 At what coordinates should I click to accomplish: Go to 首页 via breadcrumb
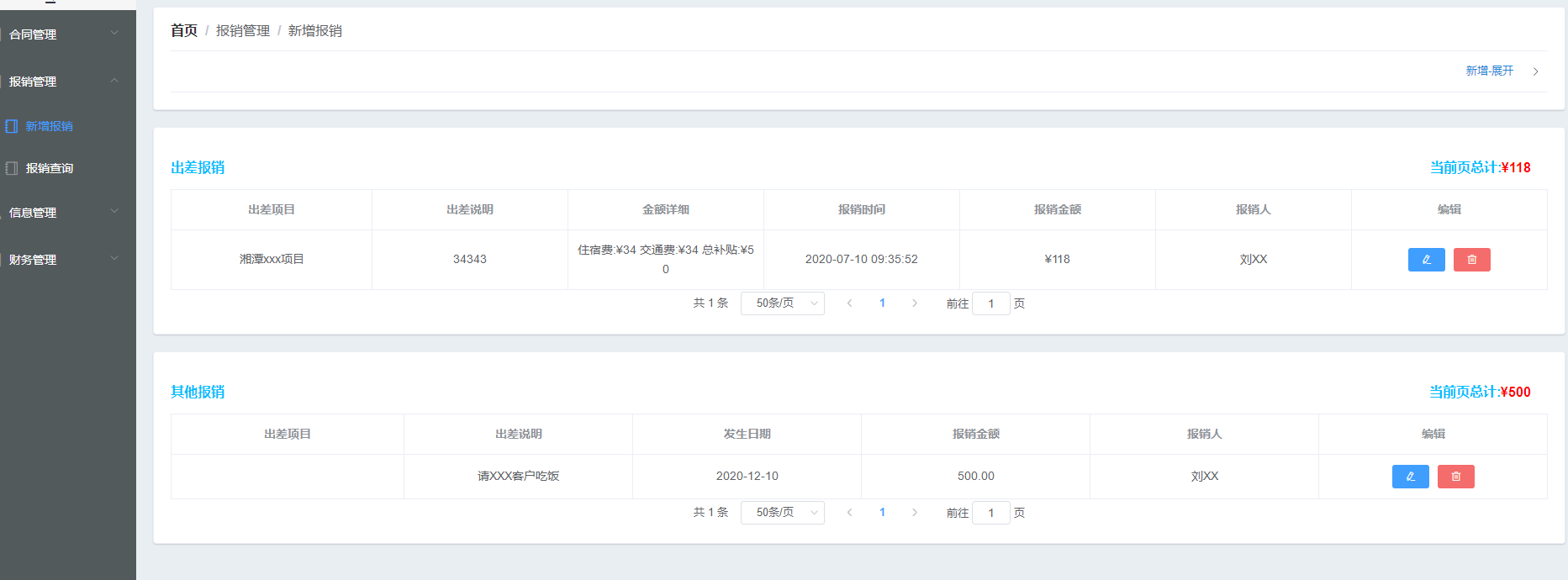coord(184,31)
